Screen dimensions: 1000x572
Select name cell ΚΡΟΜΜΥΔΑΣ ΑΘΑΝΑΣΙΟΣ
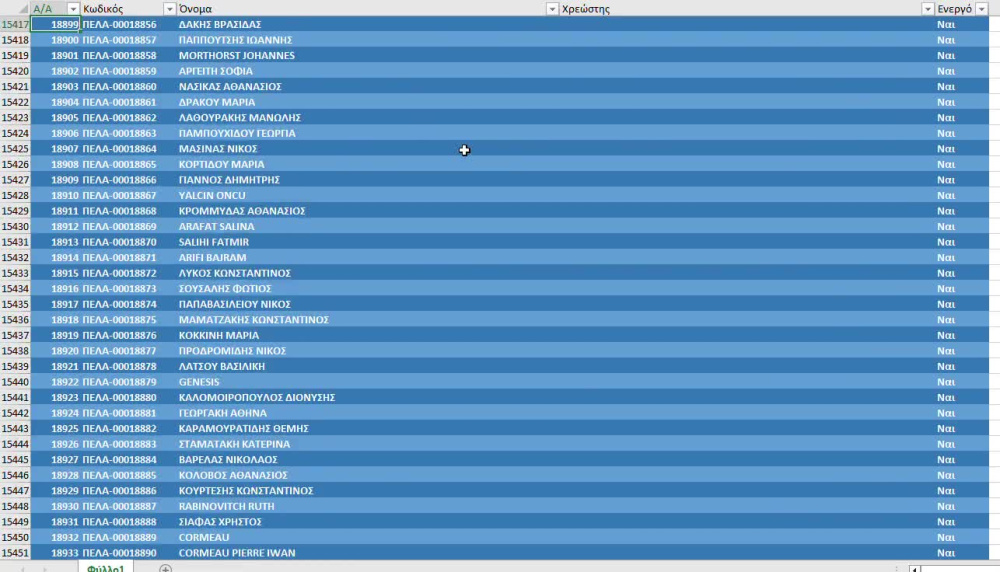pos(367,211)
